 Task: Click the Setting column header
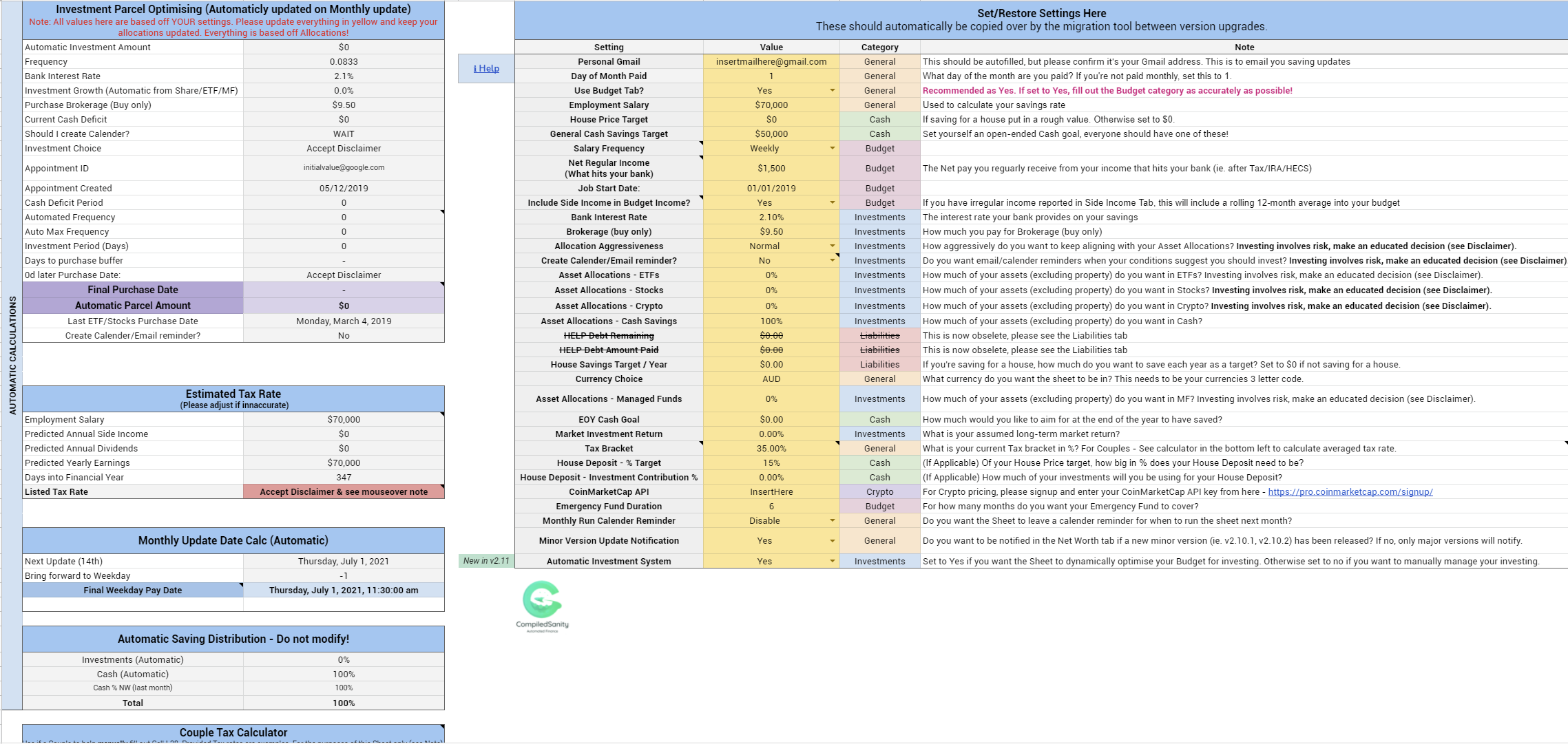609,47
